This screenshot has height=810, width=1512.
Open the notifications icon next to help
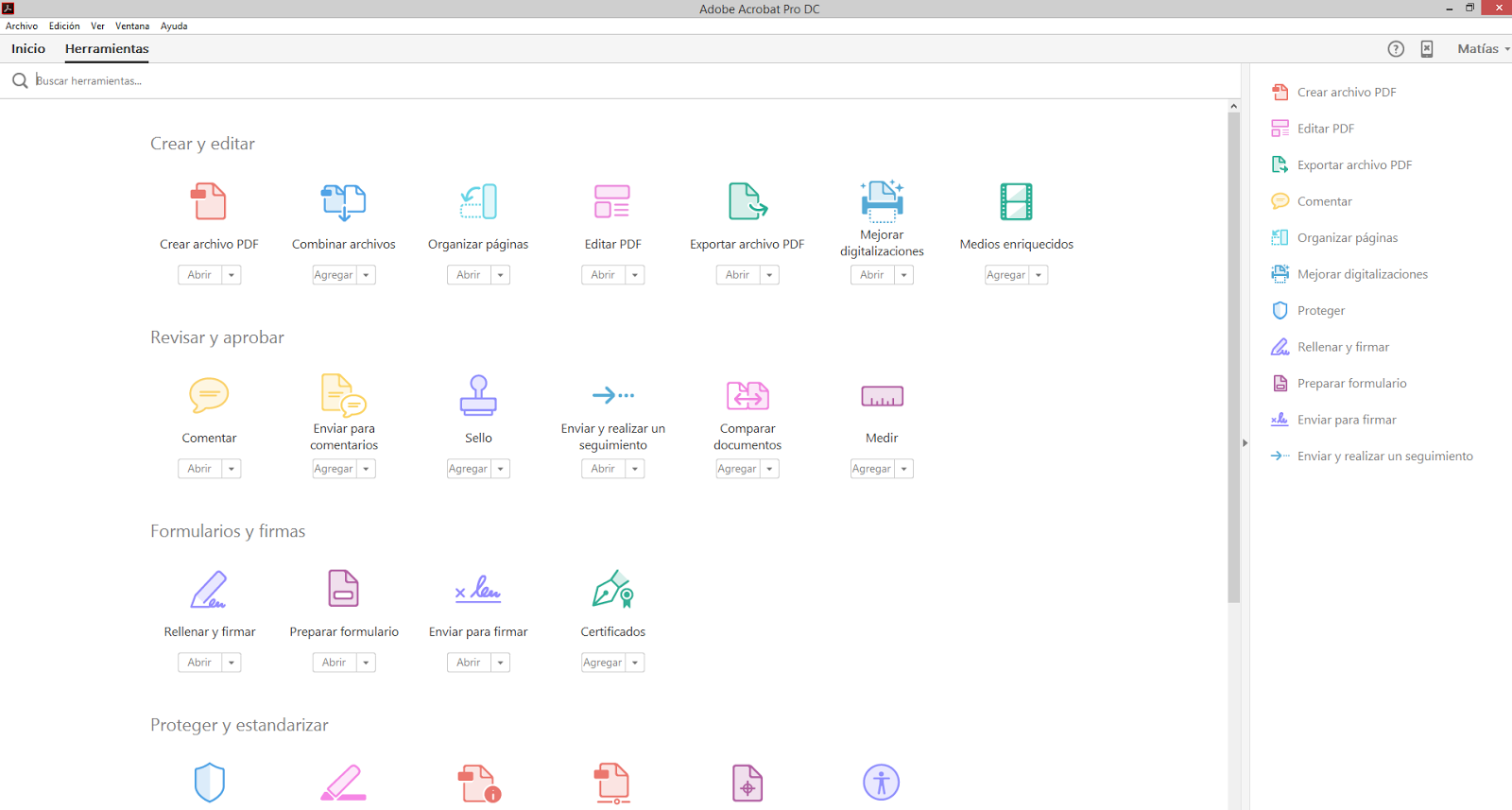(1427, 49)
